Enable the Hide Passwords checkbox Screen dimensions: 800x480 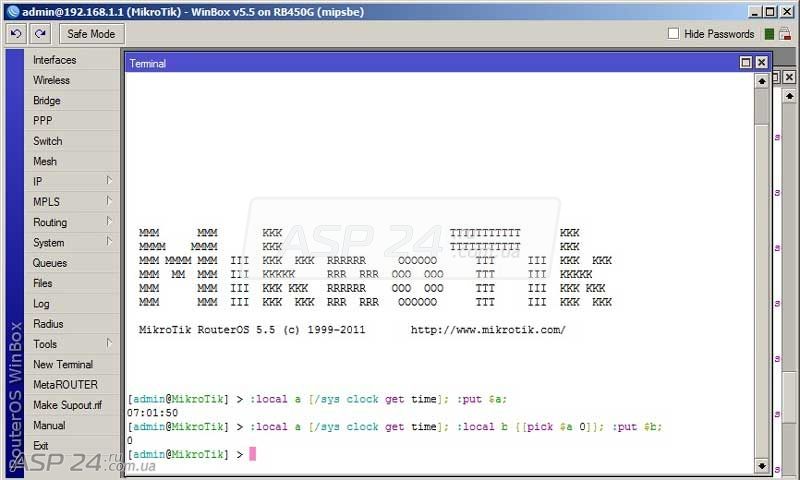[673, 34]
